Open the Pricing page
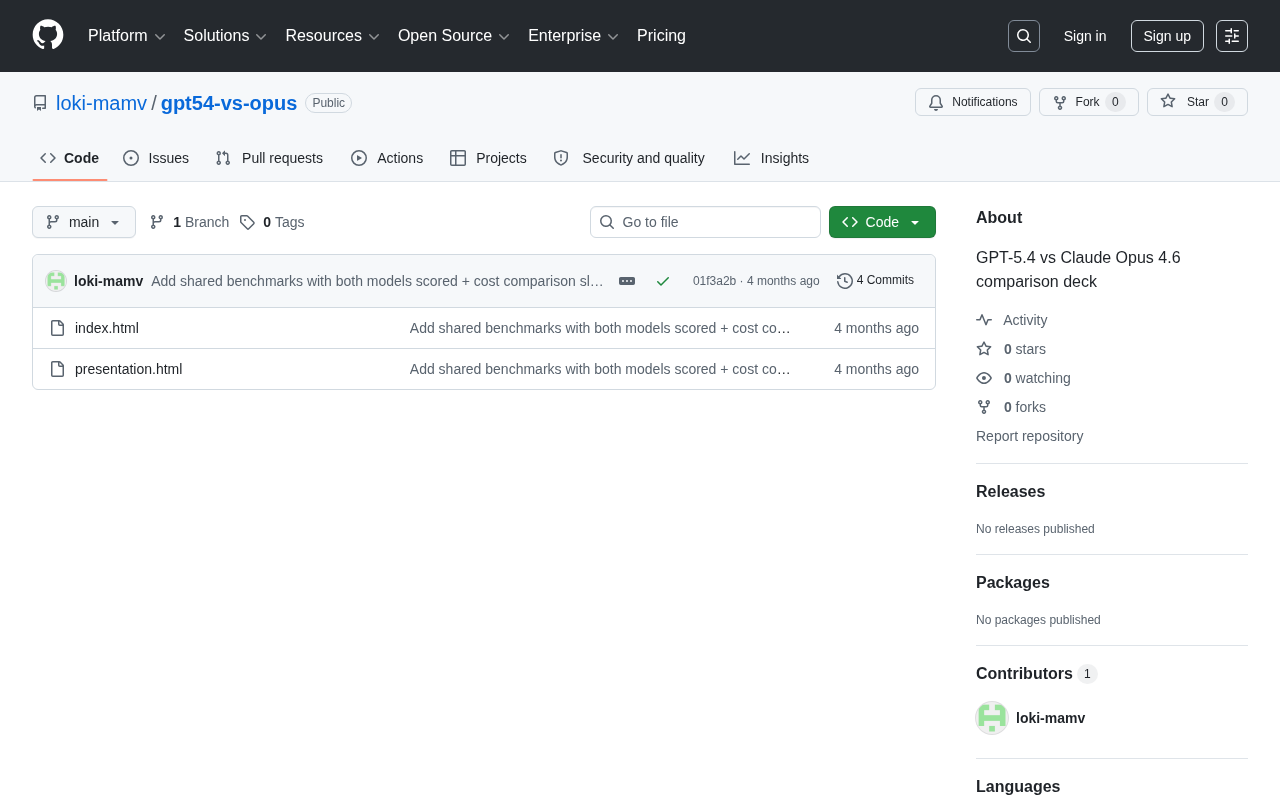Viewport: 1280px width, 800px height. point(661,36)
